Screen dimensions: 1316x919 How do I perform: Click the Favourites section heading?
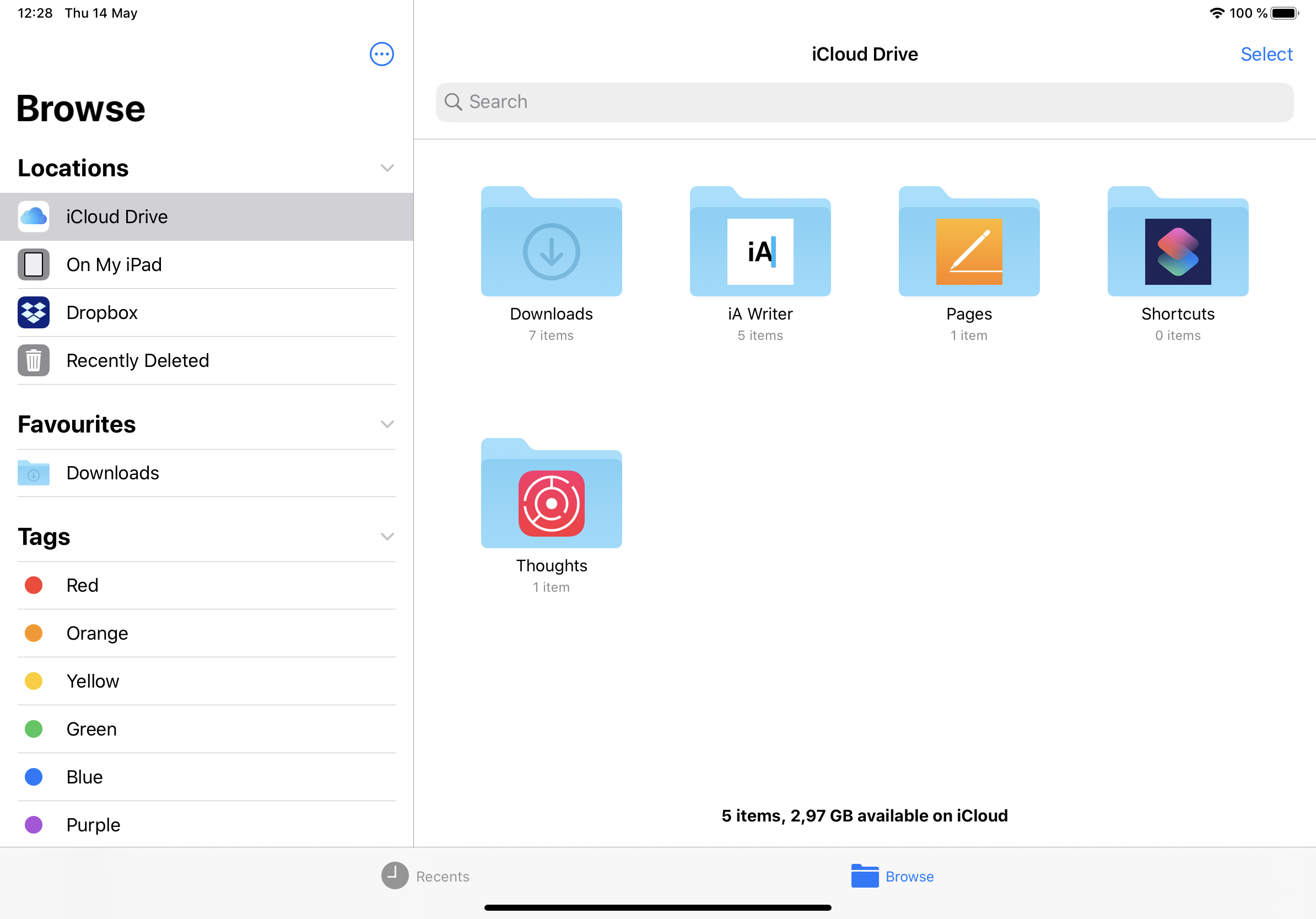click(77, 425)
